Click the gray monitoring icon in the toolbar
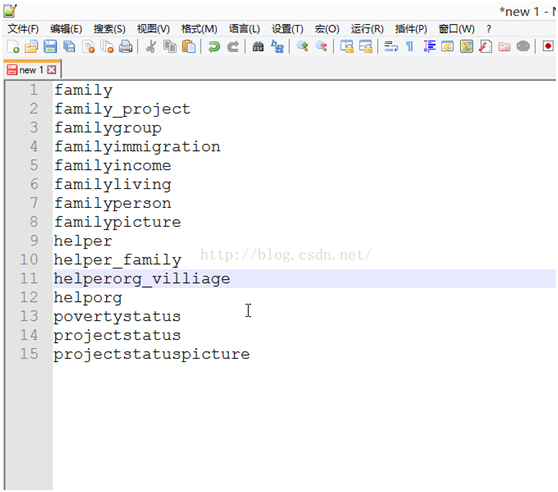Screen dimensions: 558x492 [523, 47]
